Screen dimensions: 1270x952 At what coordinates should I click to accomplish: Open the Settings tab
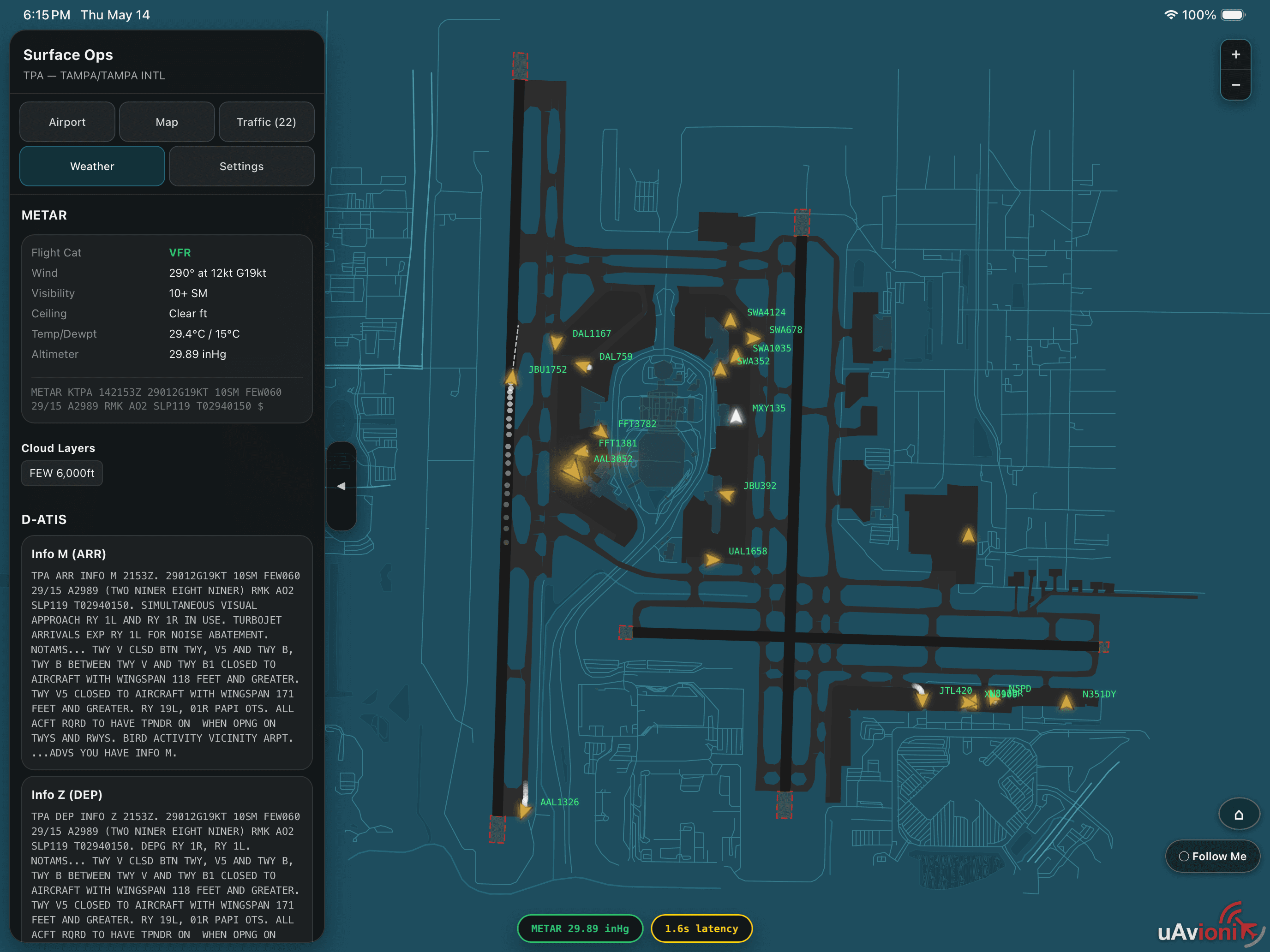tap(242, 167)
